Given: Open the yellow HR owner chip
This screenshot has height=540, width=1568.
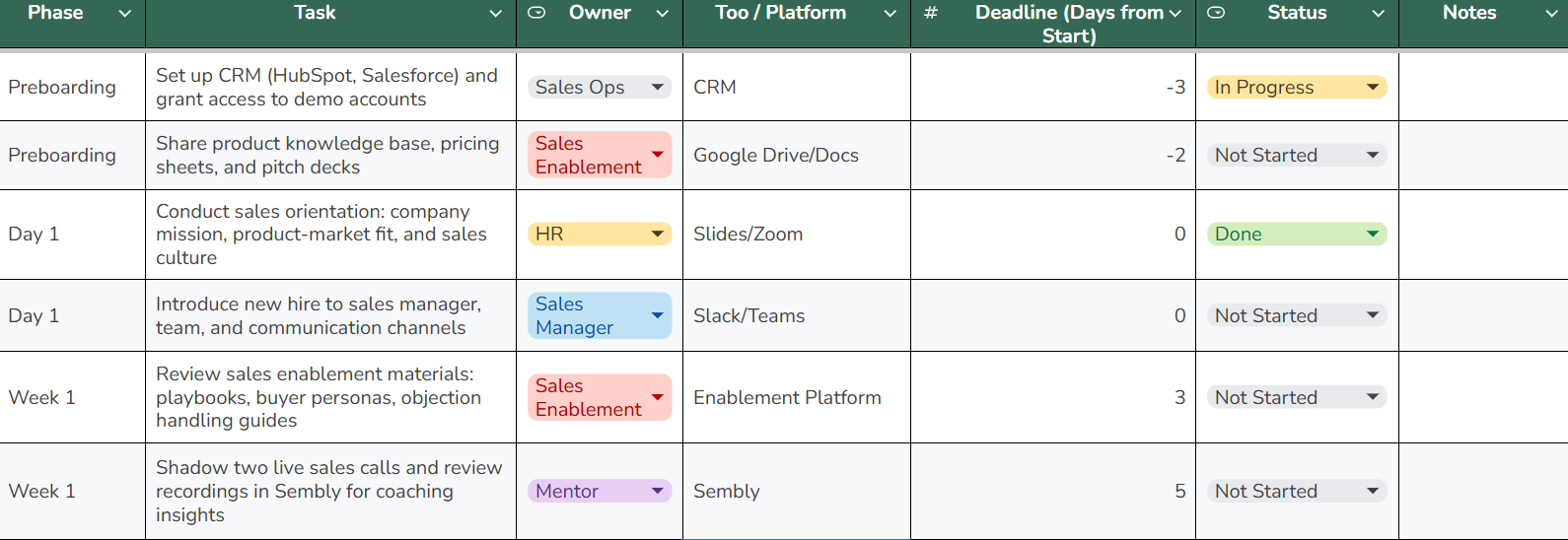Looking at the screenshot, I should (599, 234).
